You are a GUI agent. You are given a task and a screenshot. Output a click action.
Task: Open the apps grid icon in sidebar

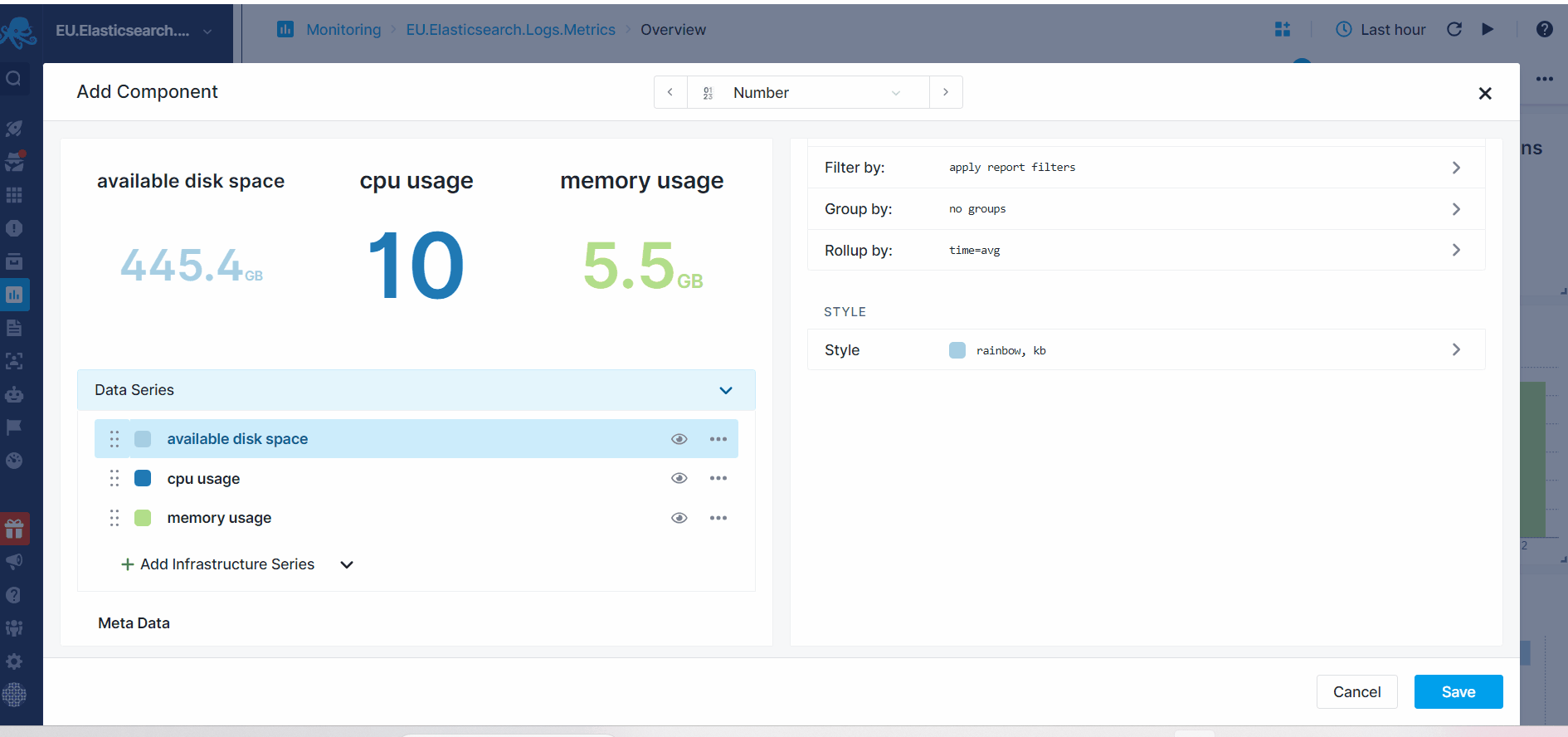tap(14, 195)
